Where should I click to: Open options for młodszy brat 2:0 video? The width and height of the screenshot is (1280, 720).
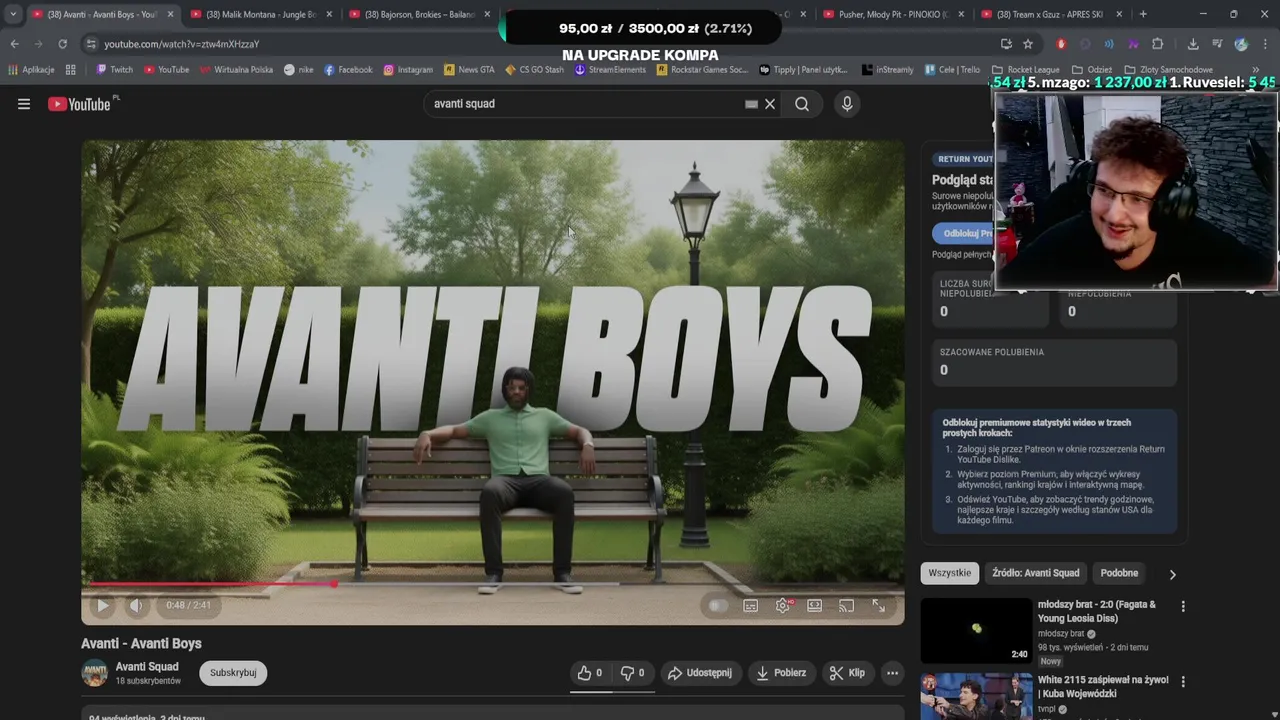click(1183, 606)
